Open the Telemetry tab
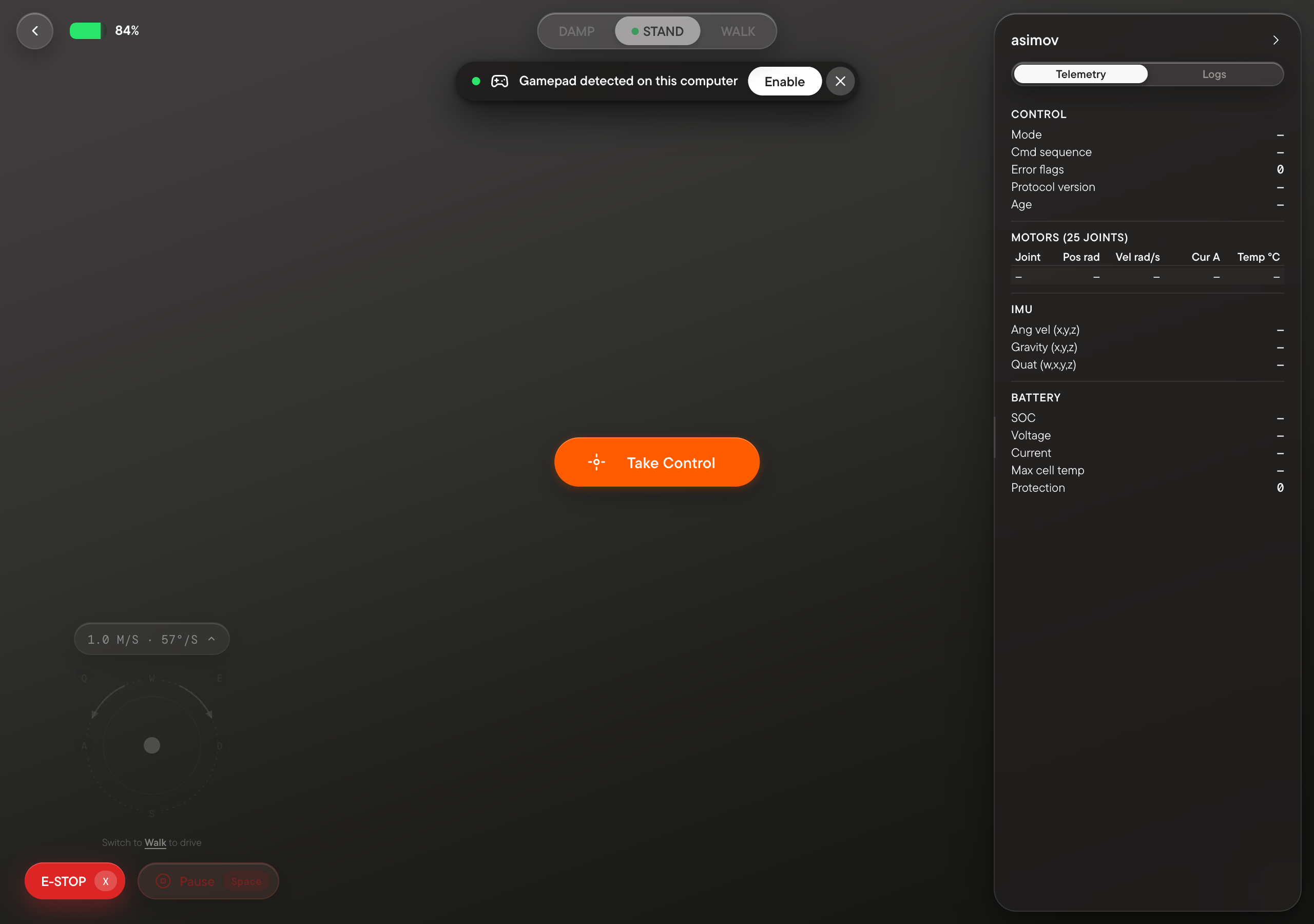The image size is (1314, 924). point(1080,74)
